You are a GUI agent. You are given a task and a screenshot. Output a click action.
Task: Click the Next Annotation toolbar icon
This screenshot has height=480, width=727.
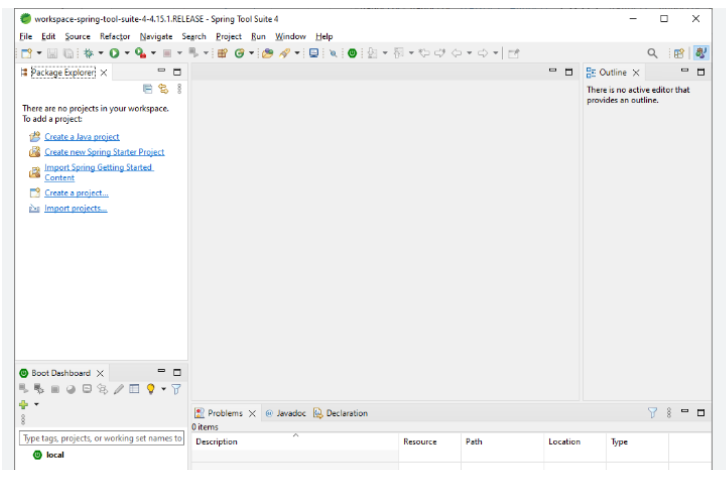tap(372, 53)
